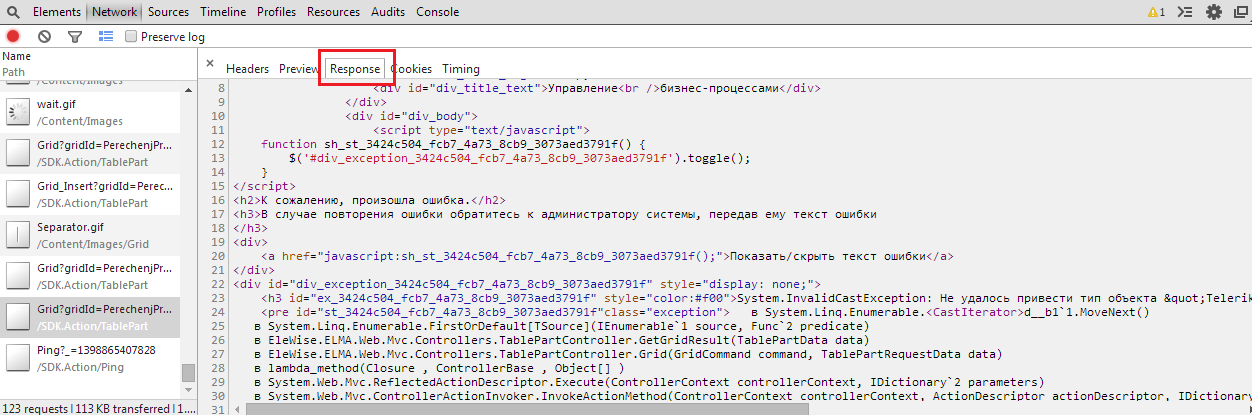Screen dimensions: 1252x415
Task: Clear the network log
Action: [44, 36]
